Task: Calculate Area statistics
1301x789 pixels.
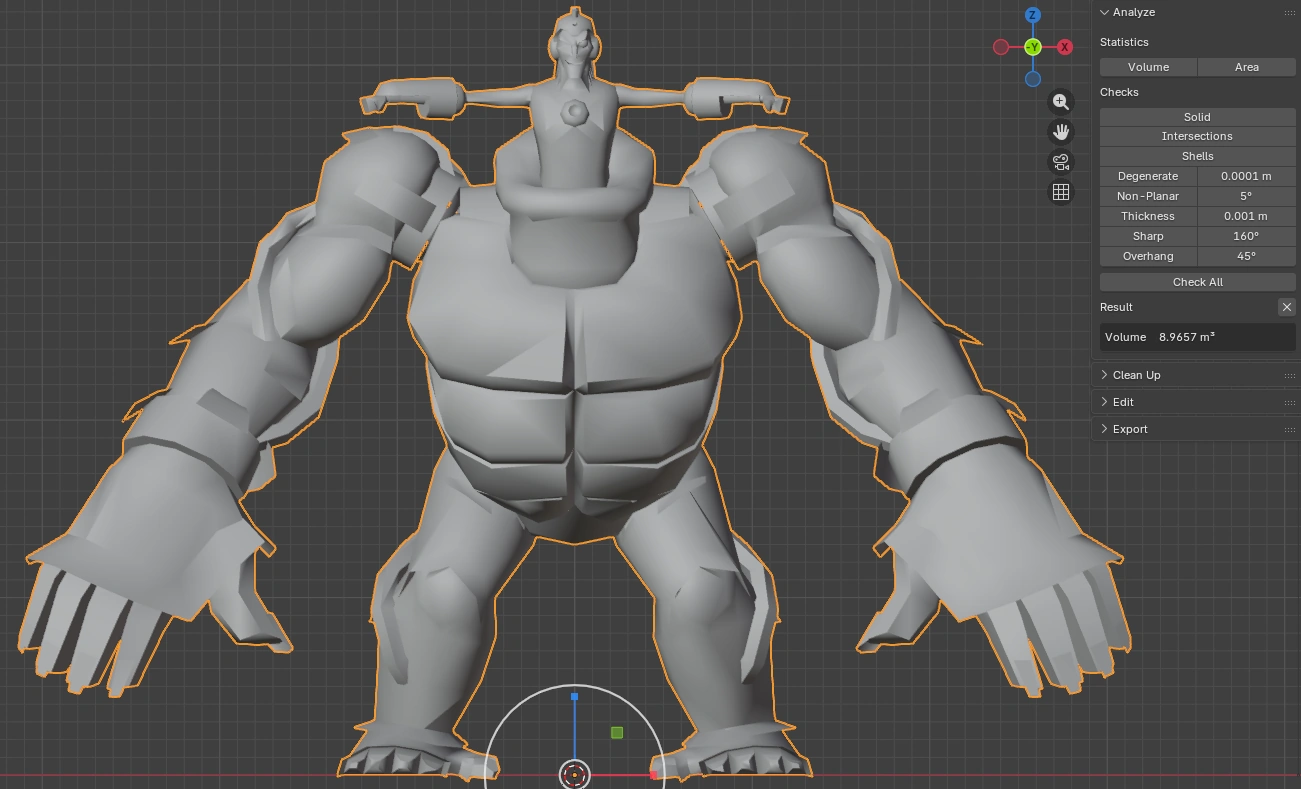Action: tap(1247, 67)
